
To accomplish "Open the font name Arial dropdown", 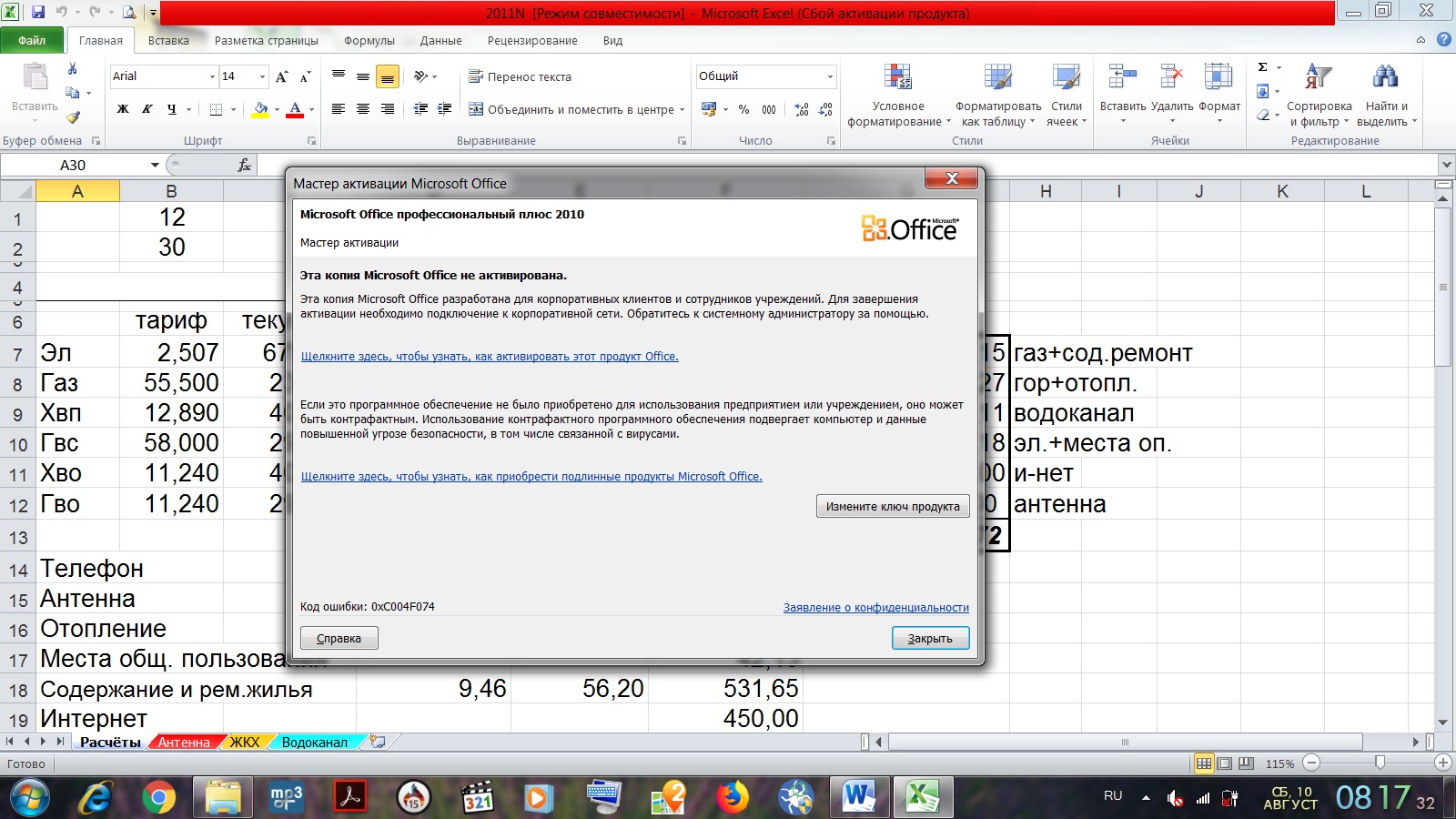I will point(212,76).
